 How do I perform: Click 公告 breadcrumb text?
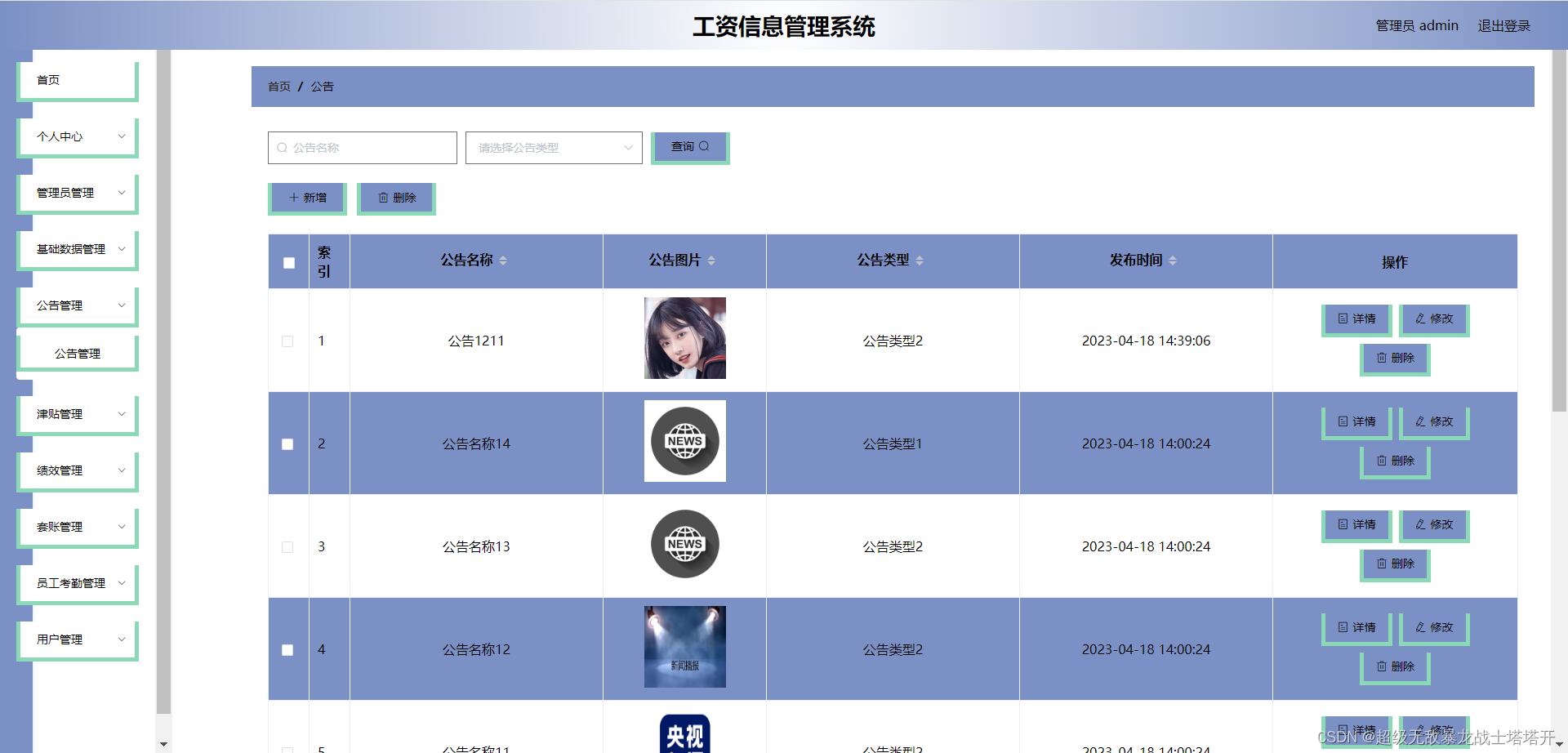(322, 87)
